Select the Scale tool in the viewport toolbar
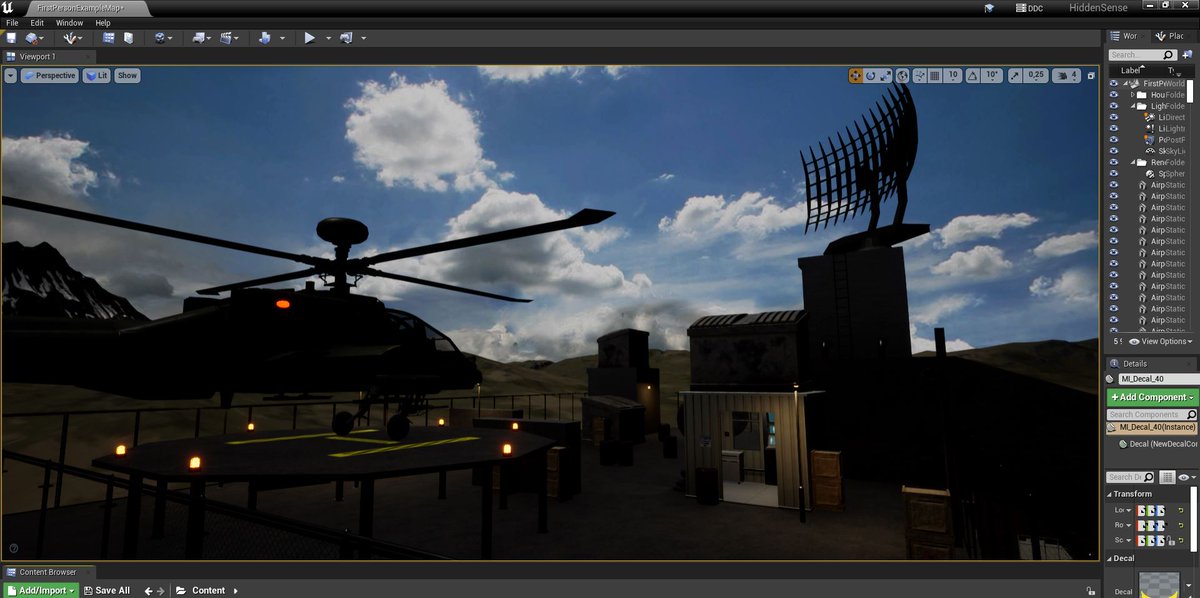Image resolution: width=1200 pixels, height=598 pixels. tap(884, 76)
